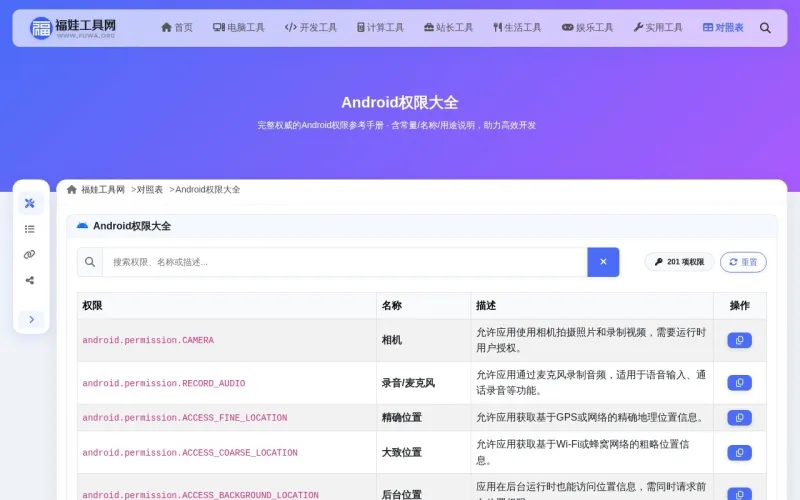Click the GPS precise location description text
The height and width of the screenshot is (500, 800).
pos(591,418)
